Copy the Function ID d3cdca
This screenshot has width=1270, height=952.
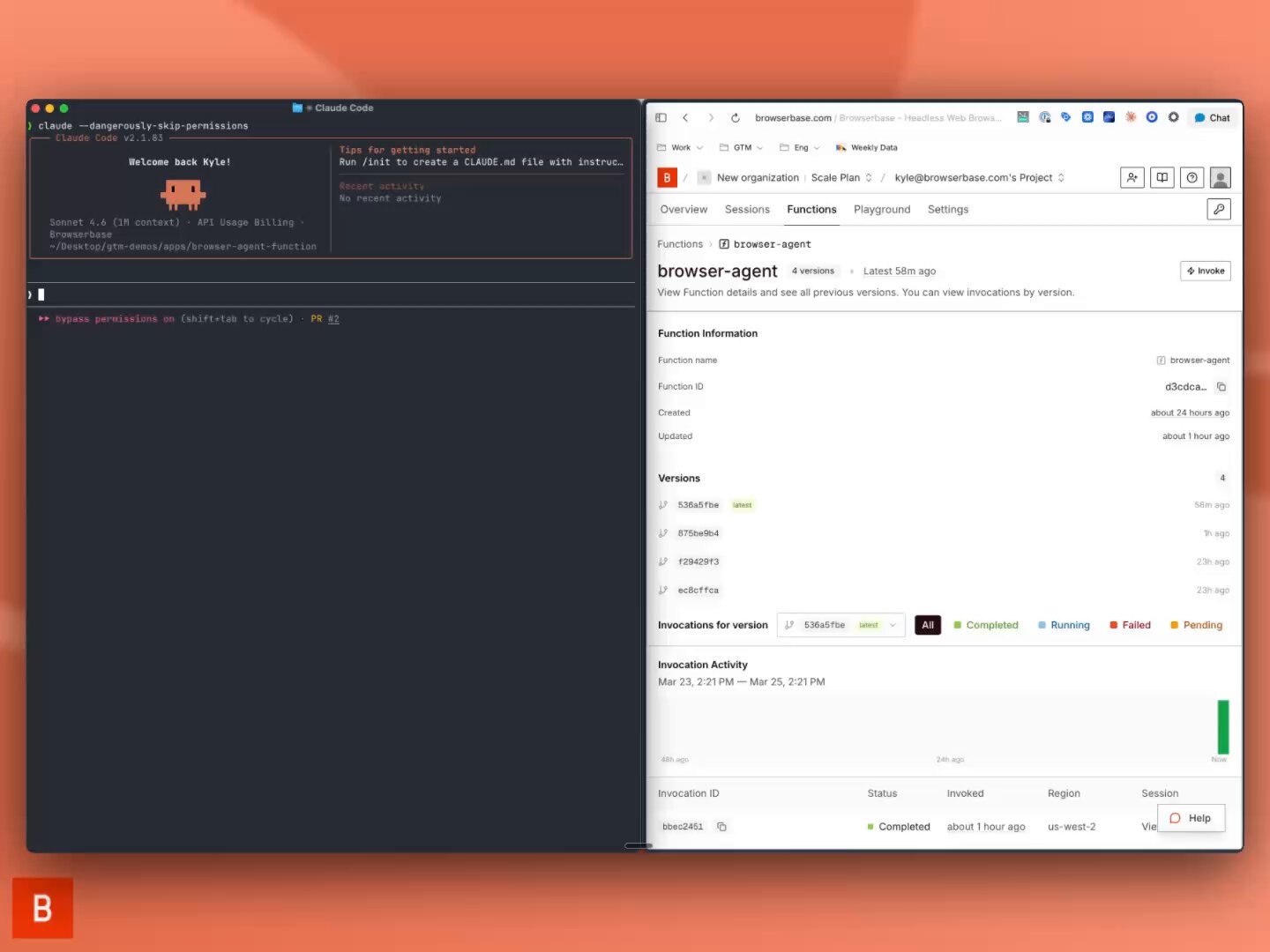point(1221,387)
